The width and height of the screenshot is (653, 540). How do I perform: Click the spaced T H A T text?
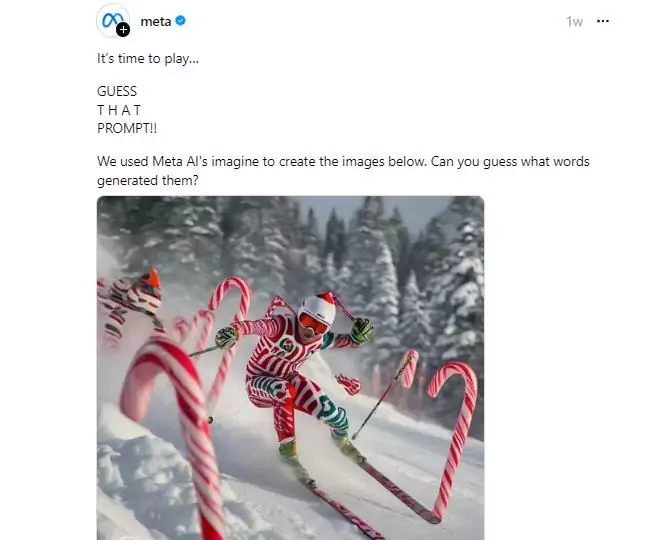[x=119, y=110]
